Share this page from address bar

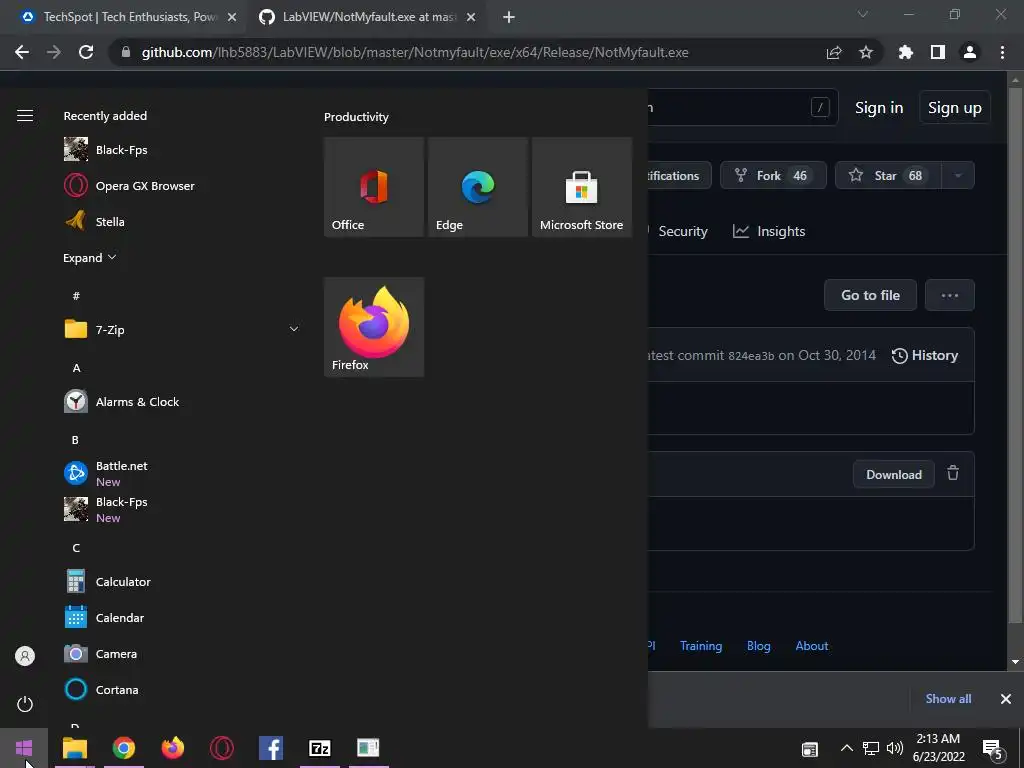coord(834,52)
